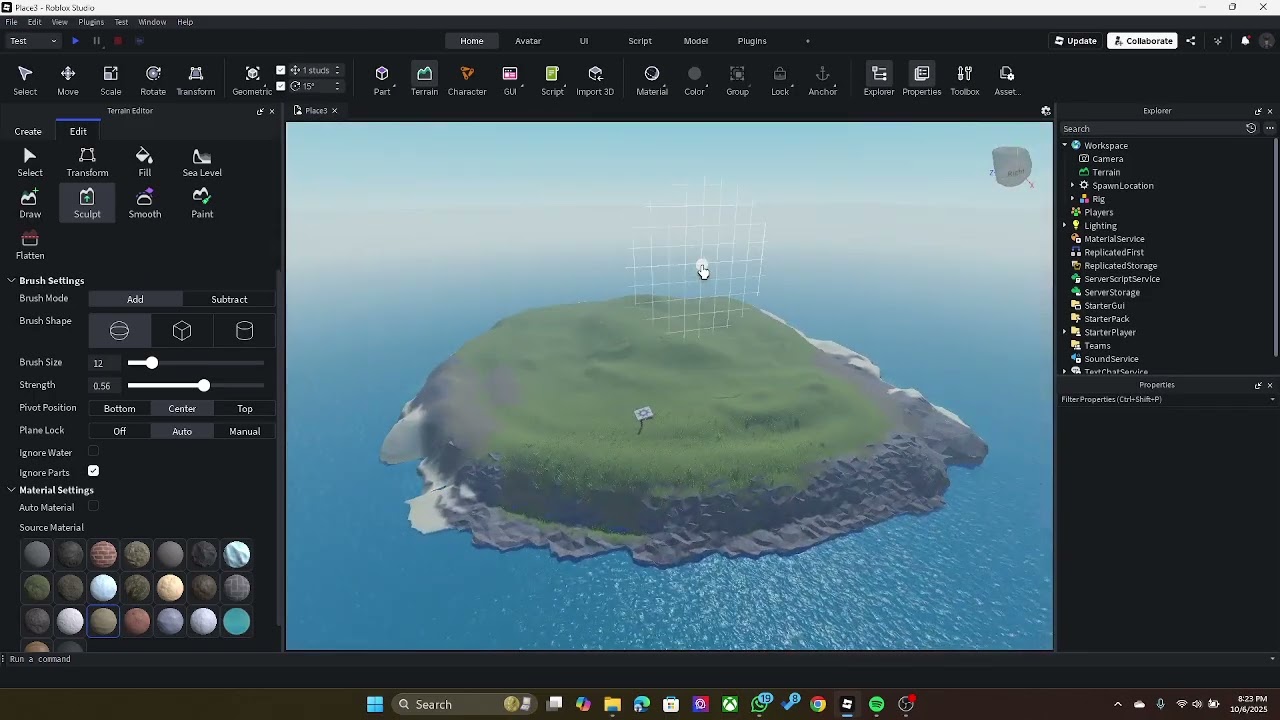This screenshot has height=720, width=1280.
Task: Open Spotify from the taskbar
Action: coord(877,704)
